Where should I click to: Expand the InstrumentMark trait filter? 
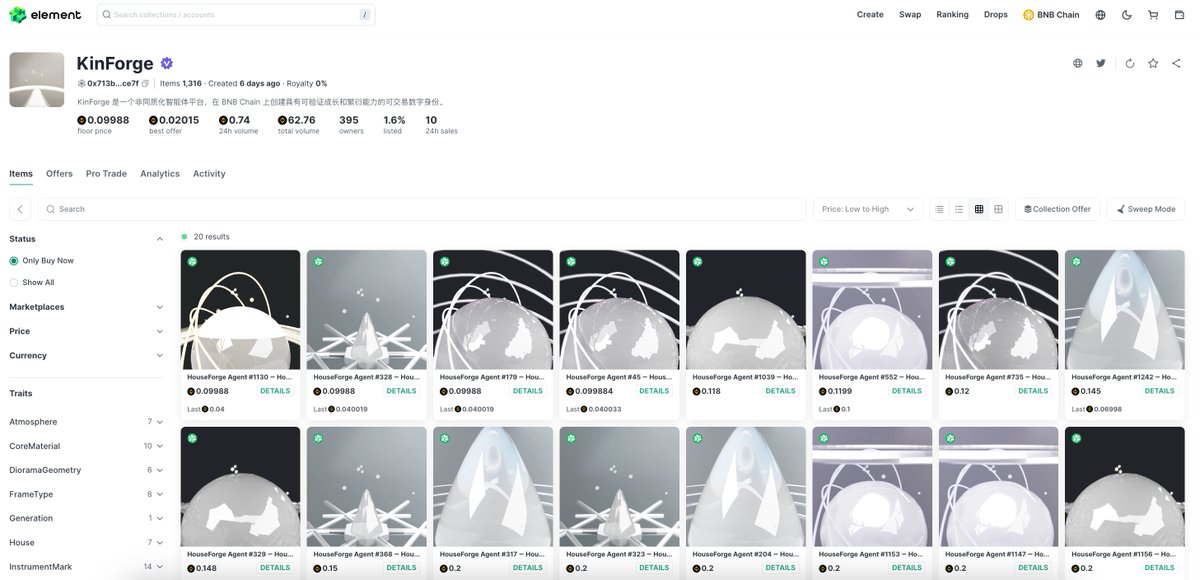point(87,567)
